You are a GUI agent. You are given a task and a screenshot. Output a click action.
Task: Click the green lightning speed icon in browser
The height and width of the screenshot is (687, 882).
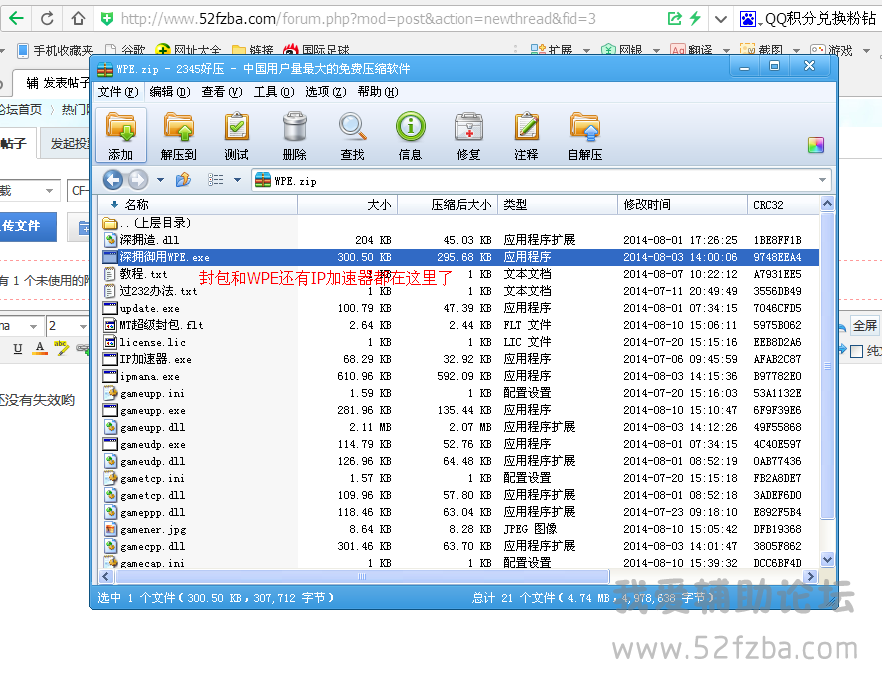696,18
